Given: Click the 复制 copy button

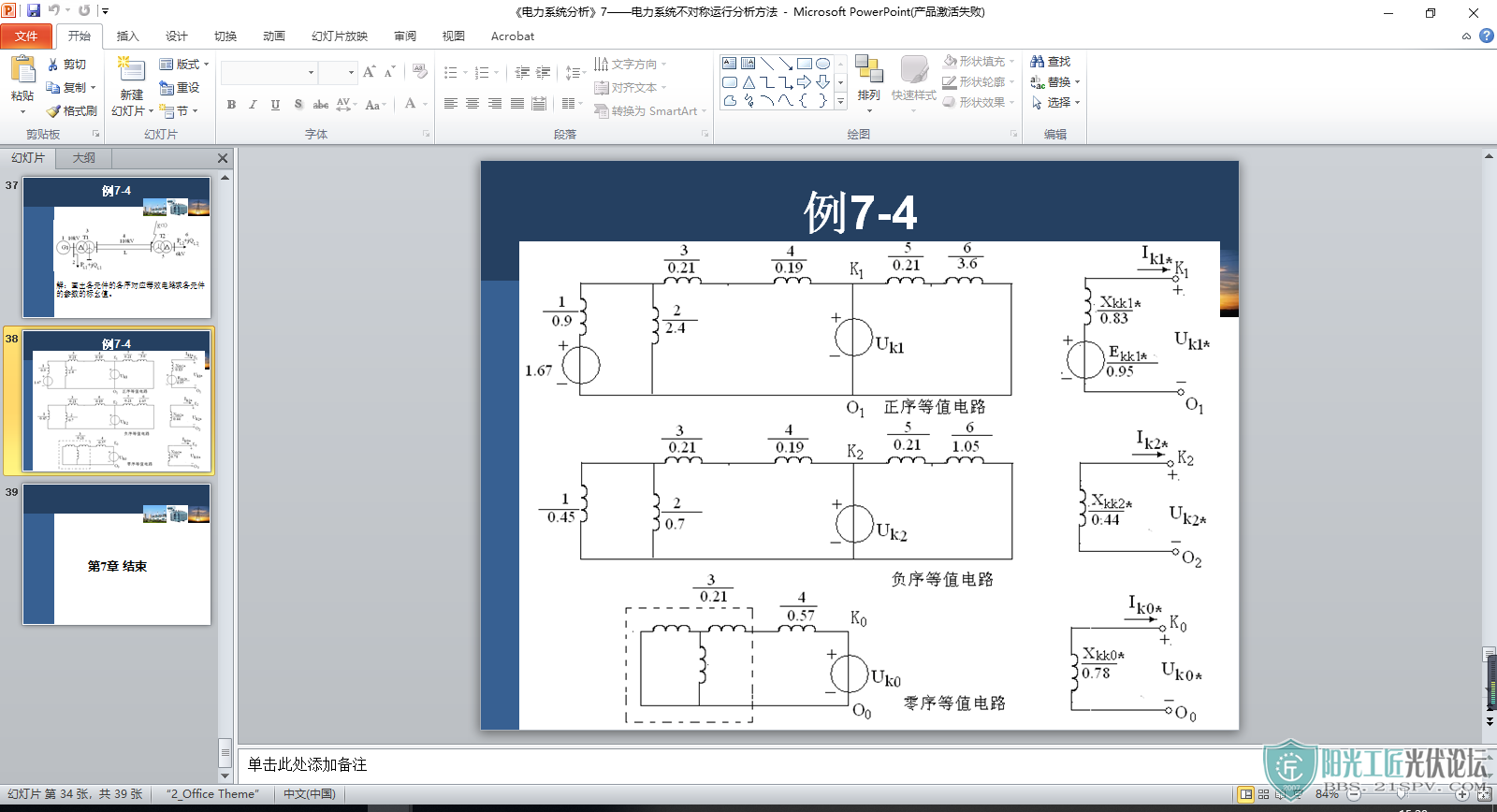Looking at the screenshot, I should [x=66, y=87].
